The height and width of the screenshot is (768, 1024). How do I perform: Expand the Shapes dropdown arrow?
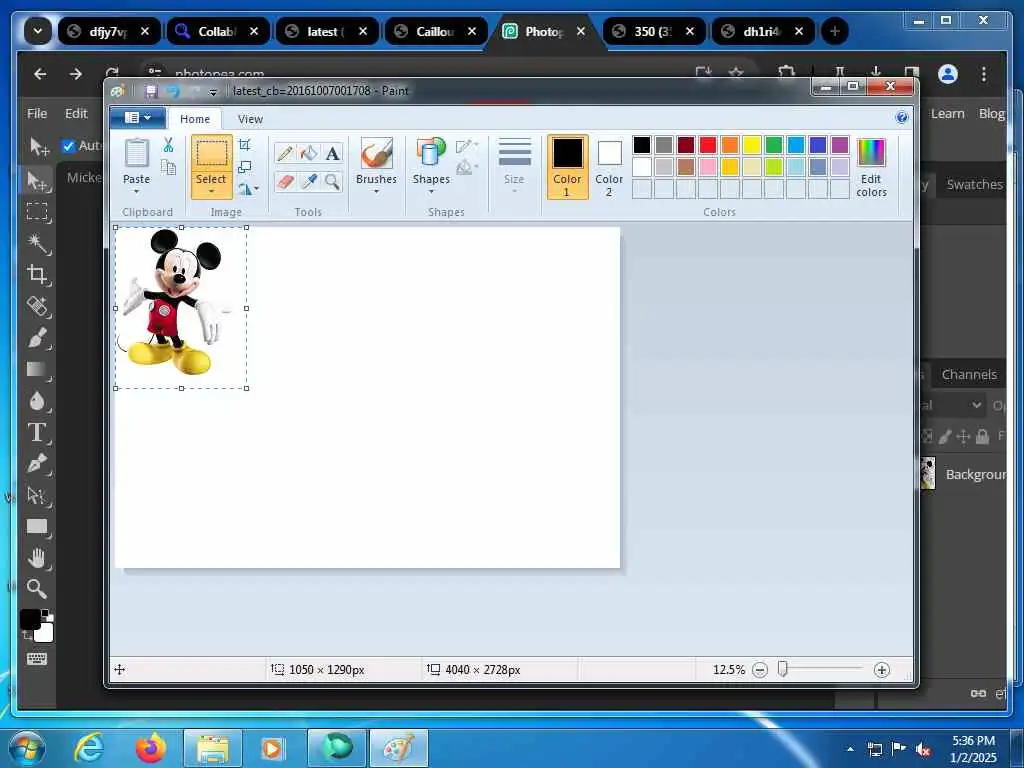coord(431,192)
